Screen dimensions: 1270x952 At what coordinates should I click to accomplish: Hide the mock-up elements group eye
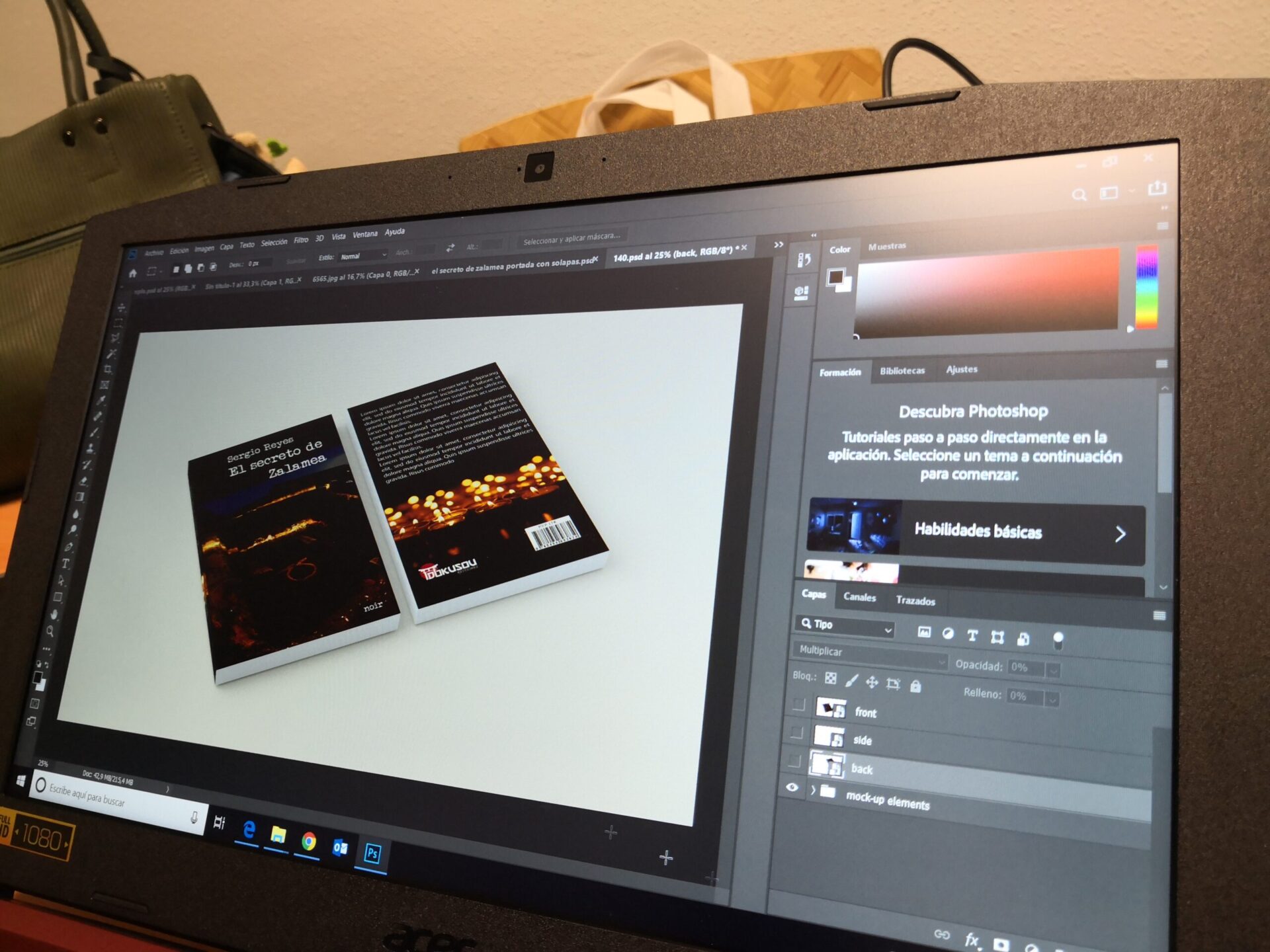[x=792, y=787]
